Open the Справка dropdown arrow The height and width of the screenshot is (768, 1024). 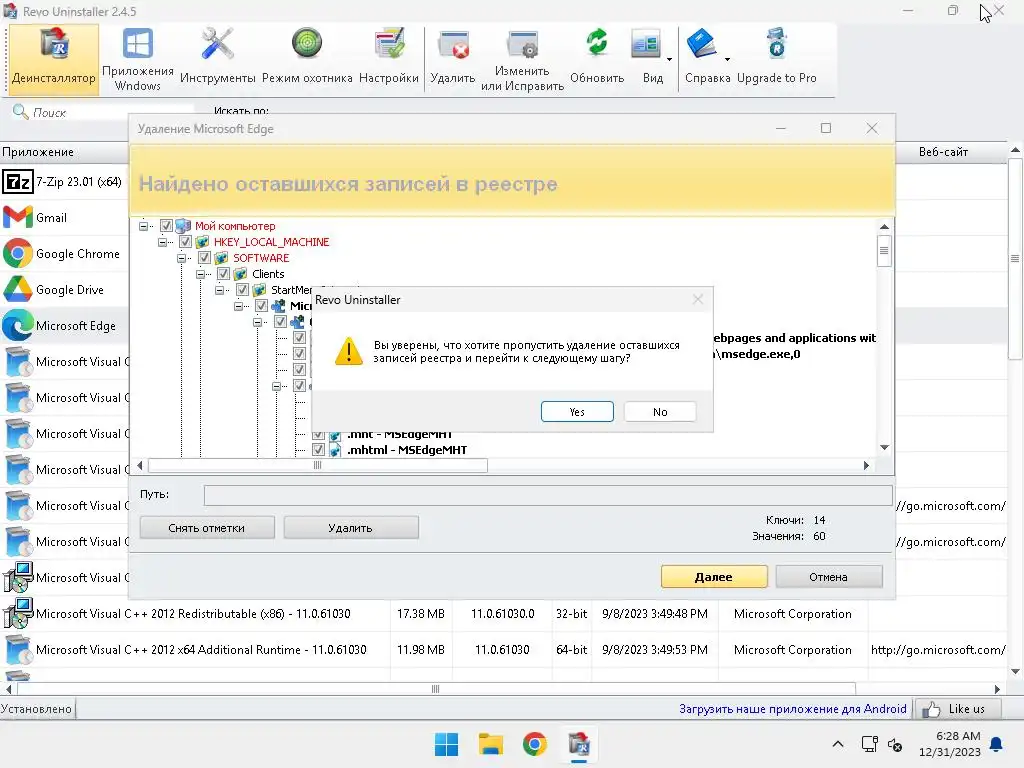point(727,59)
